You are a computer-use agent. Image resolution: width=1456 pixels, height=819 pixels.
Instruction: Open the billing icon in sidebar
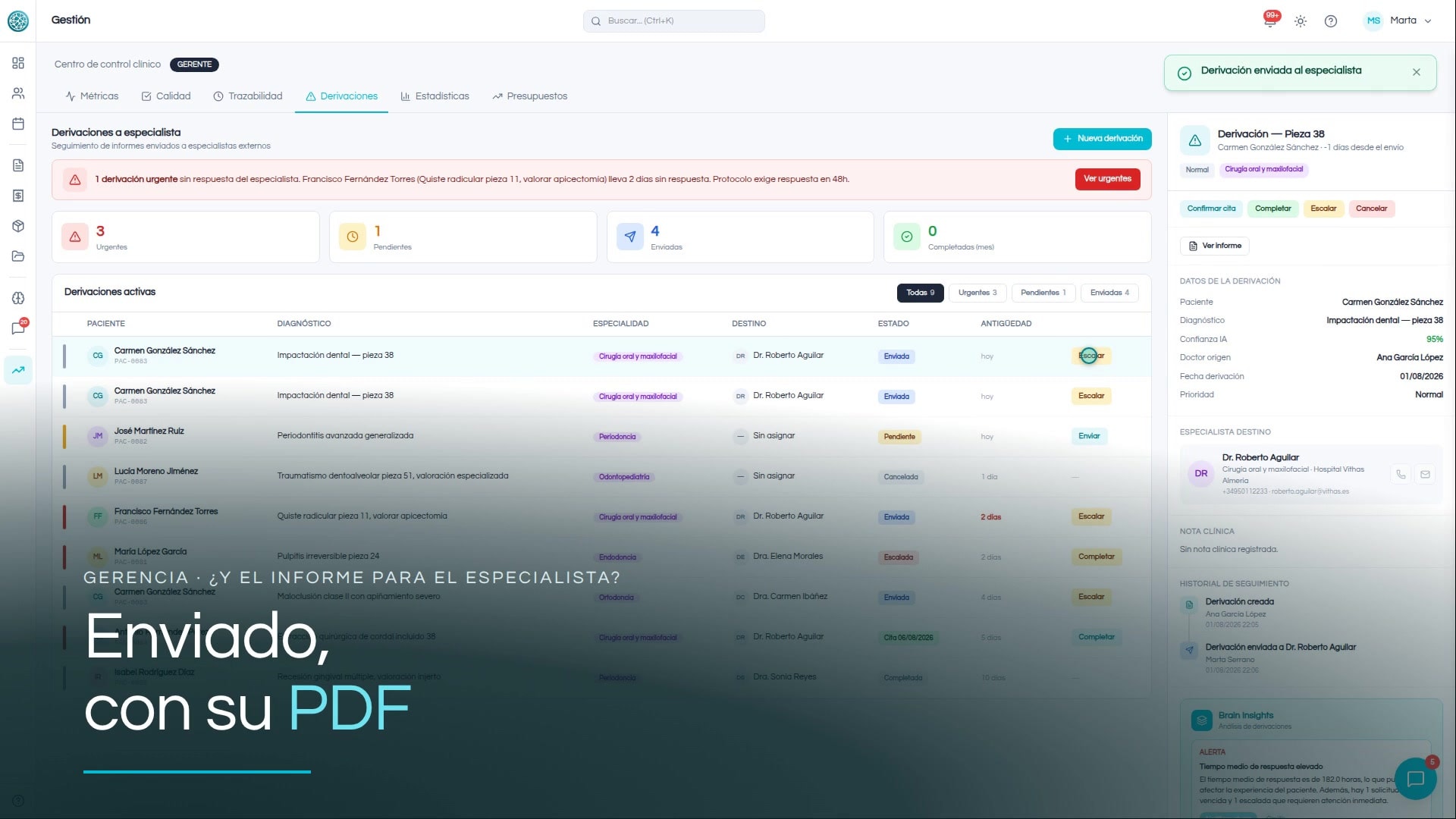[x=18, y=196]
